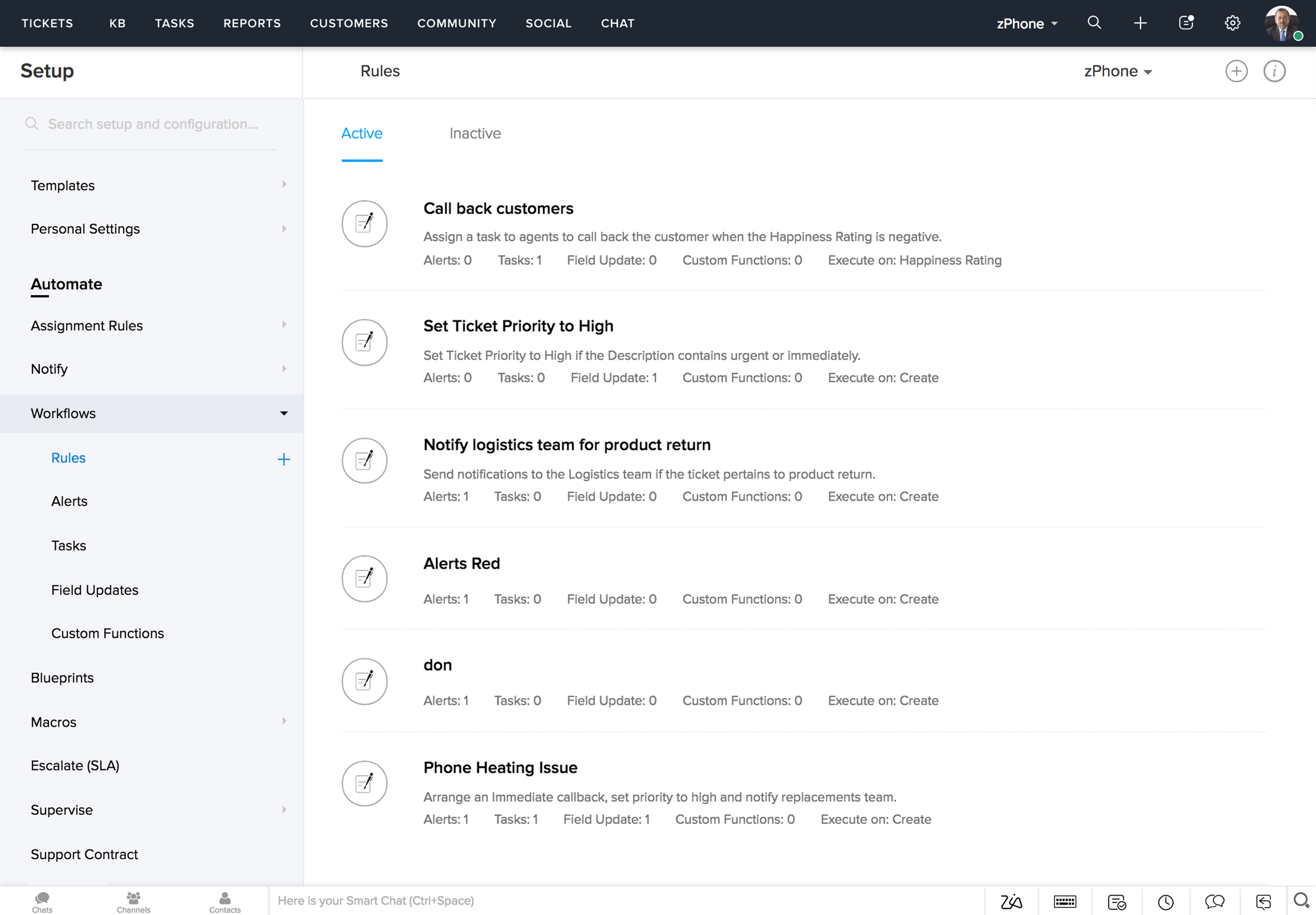The height and width of the screenshot is (915, 1316).
Task: Expand Assignment Rules section
Action: pos(283,324)
